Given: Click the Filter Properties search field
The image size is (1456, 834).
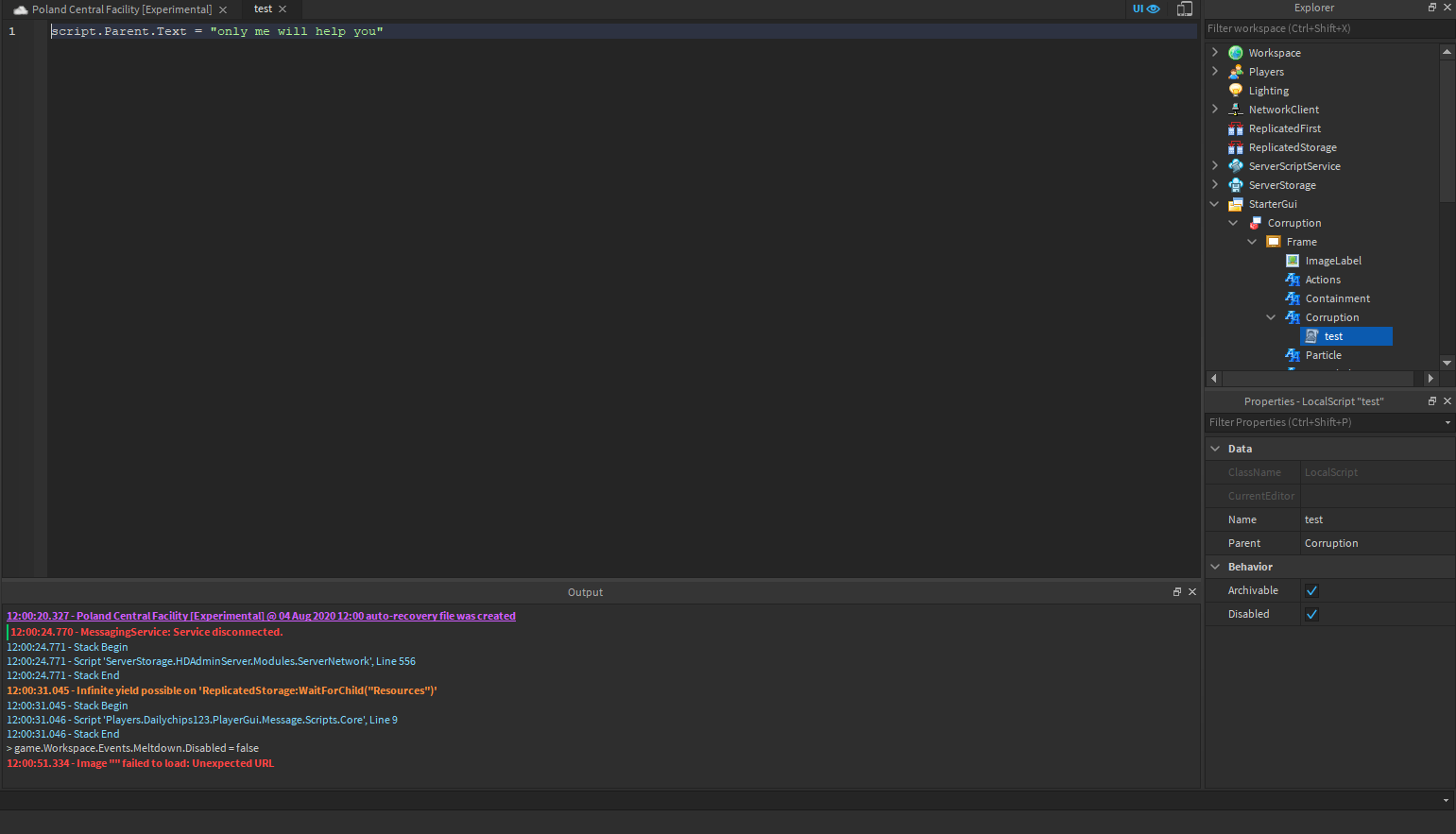Looking at the screenshot, I should [x=1324, y=423].
